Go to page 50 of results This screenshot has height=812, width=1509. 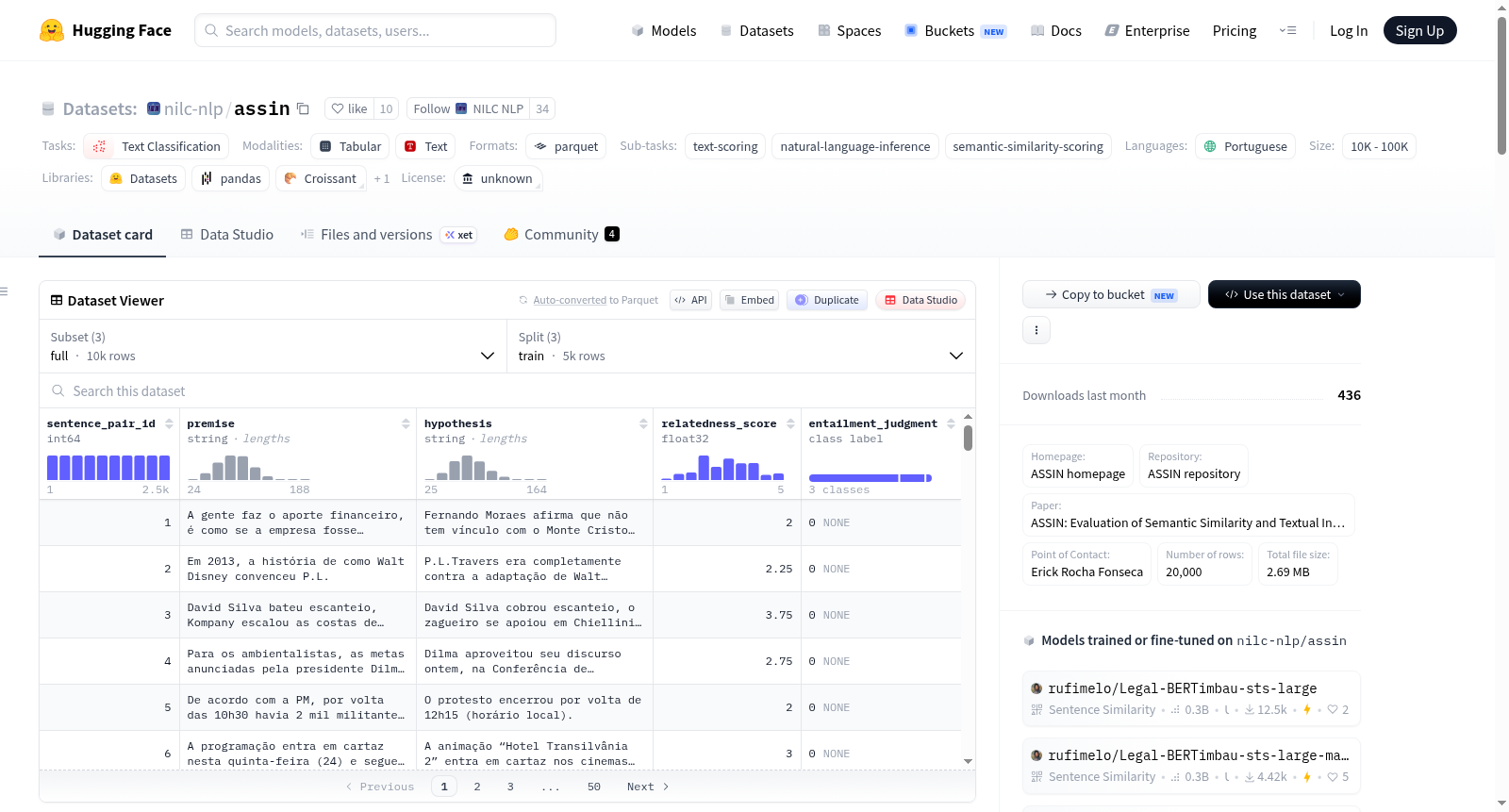pos(594,787)
